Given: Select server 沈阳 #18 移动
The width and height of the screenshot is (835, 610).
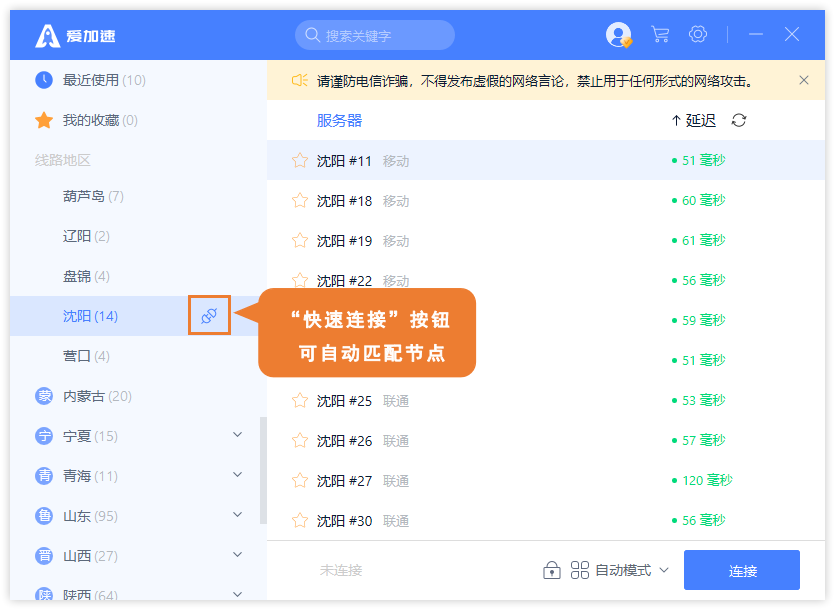Looking at the screenshot, I should point(546,200).
